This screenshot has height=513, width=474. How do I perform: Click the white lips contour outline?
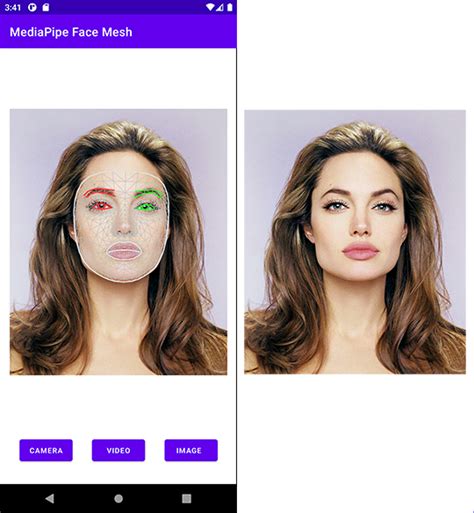pyautogui.click(x=123, y=251)
